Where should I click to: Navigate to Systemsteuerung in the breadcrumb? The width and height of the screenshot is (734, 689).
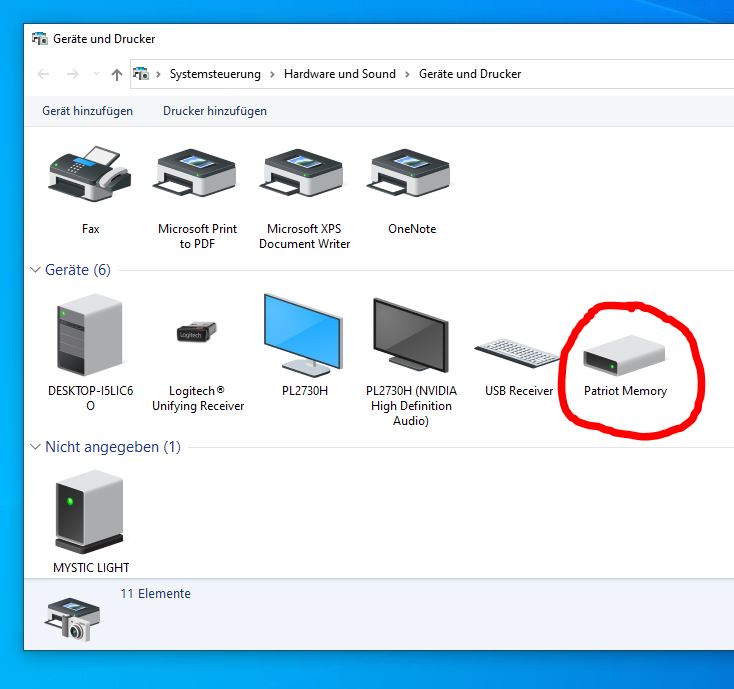click(215, 74)
